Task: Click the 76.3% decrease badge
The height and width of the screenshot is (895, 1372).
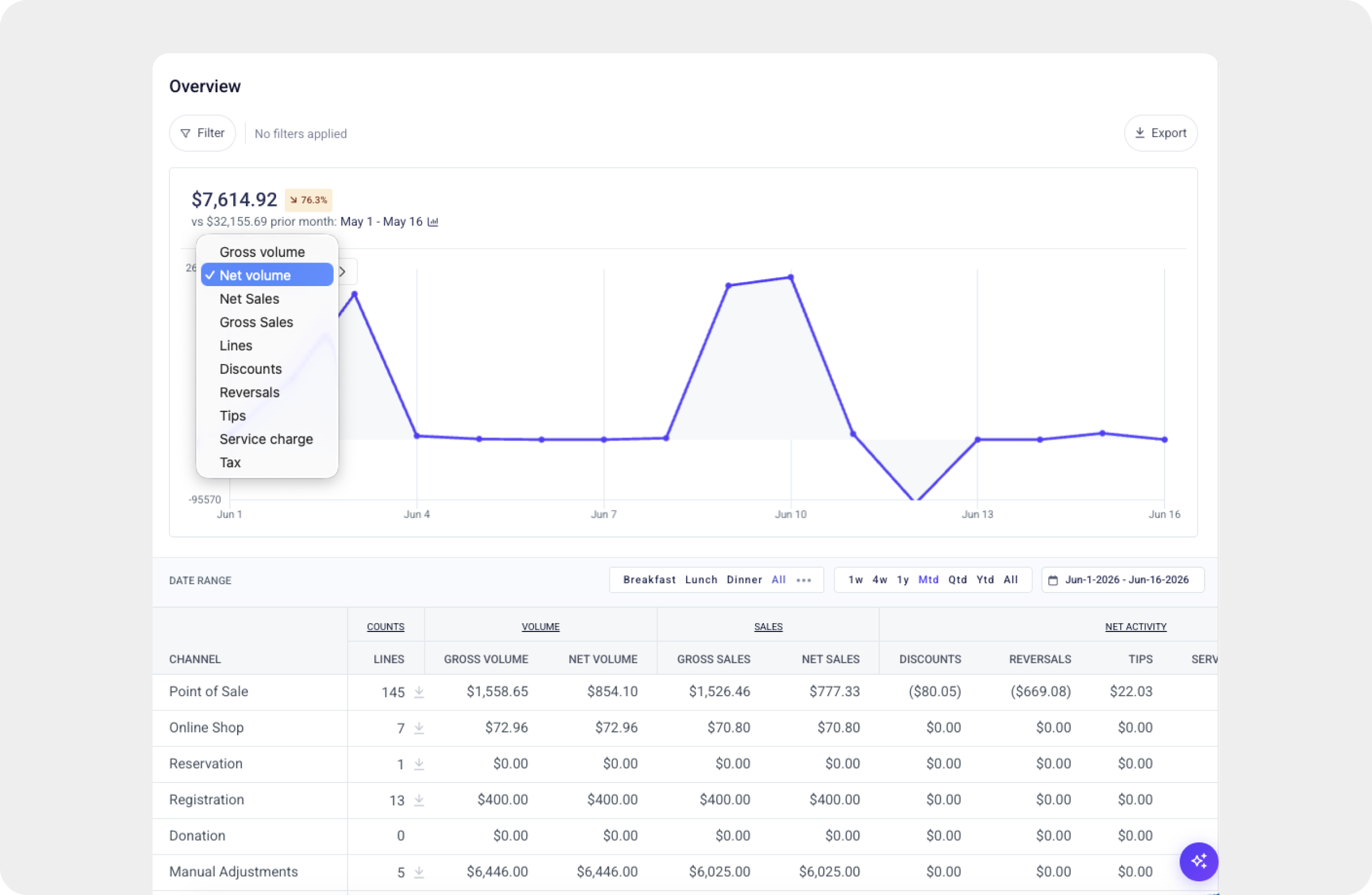Action: click(x=308, y=200)
